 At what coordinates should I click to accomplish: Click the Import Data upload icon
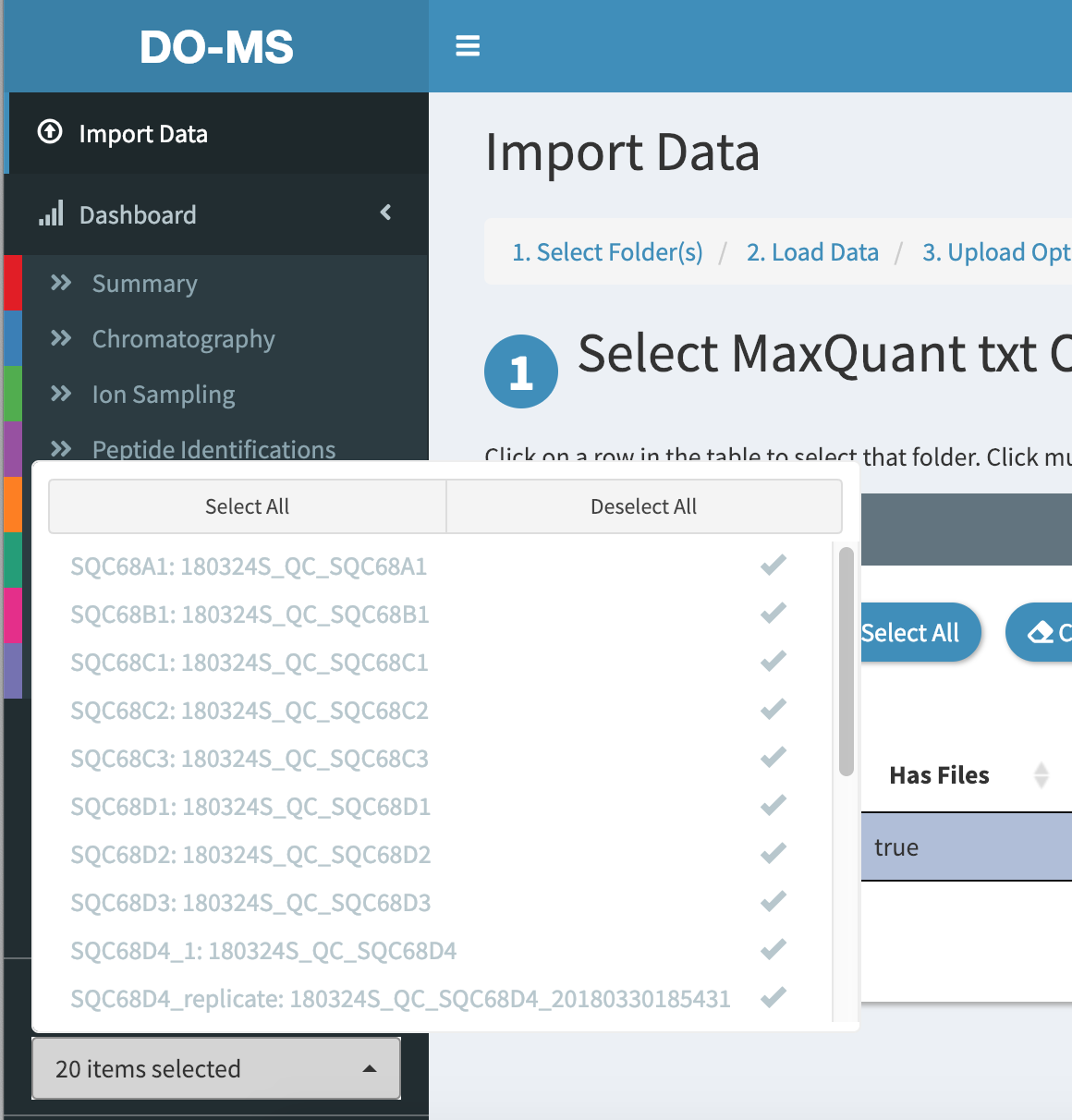[50, 132]
